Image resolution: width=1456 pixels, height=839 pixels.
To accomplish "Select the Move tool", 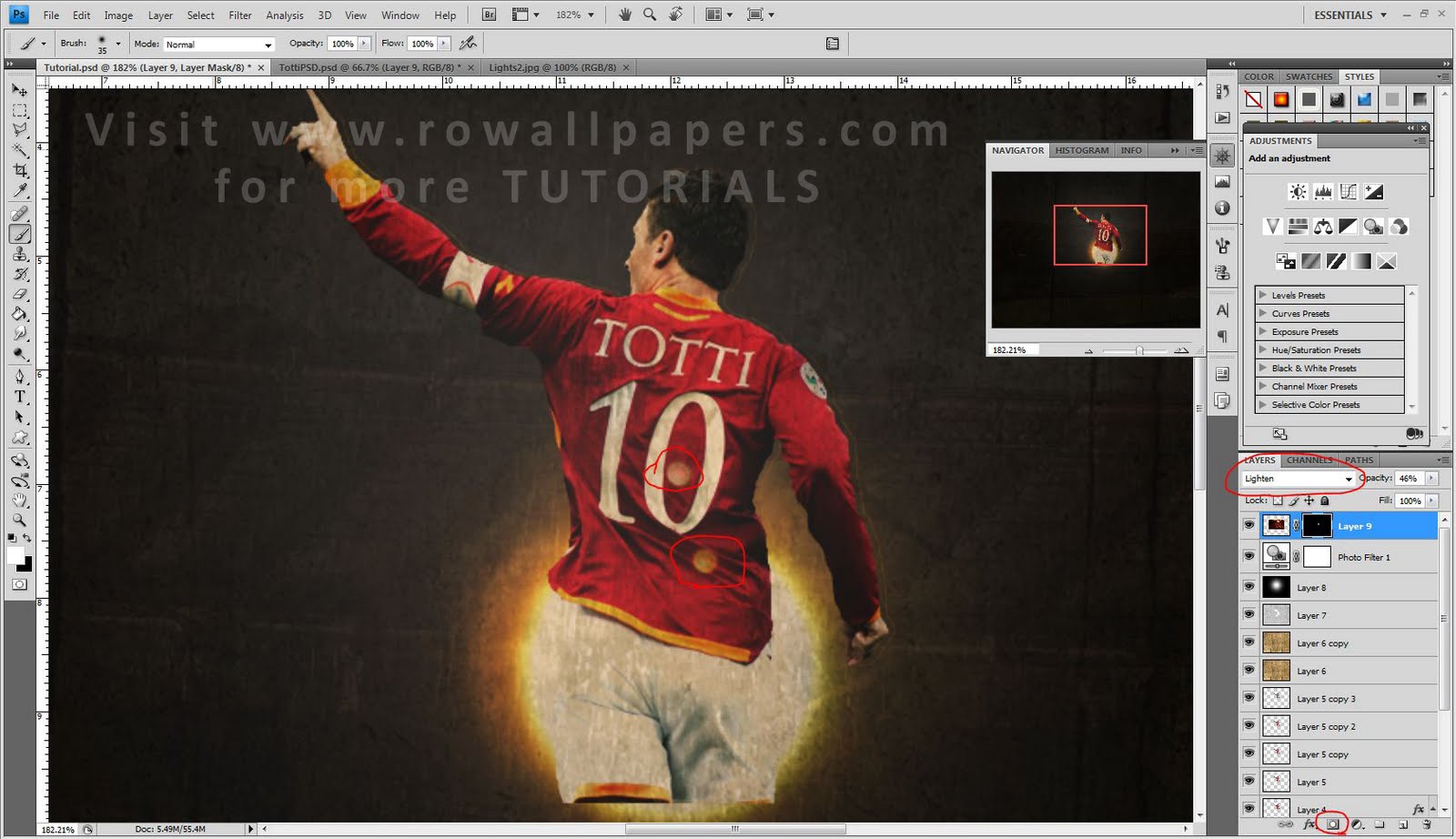I will (x=19, y=90).
